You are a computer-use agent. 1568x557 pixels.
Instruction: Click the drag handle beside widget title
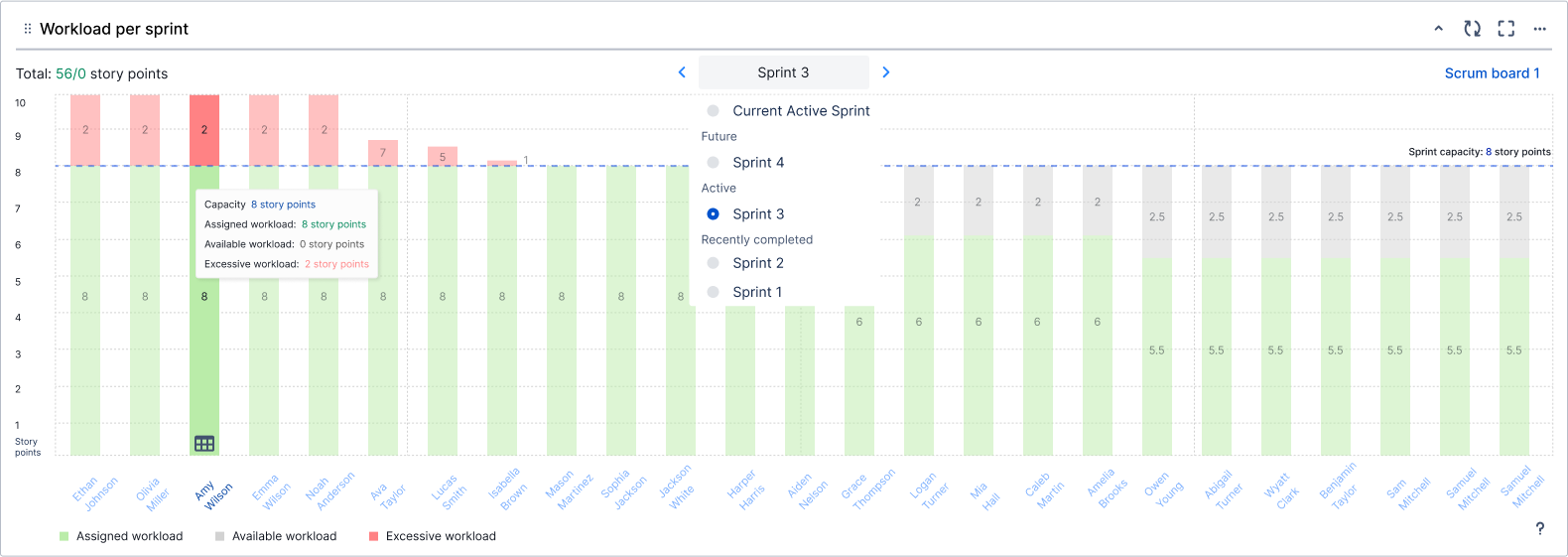(x=28, y=29)
